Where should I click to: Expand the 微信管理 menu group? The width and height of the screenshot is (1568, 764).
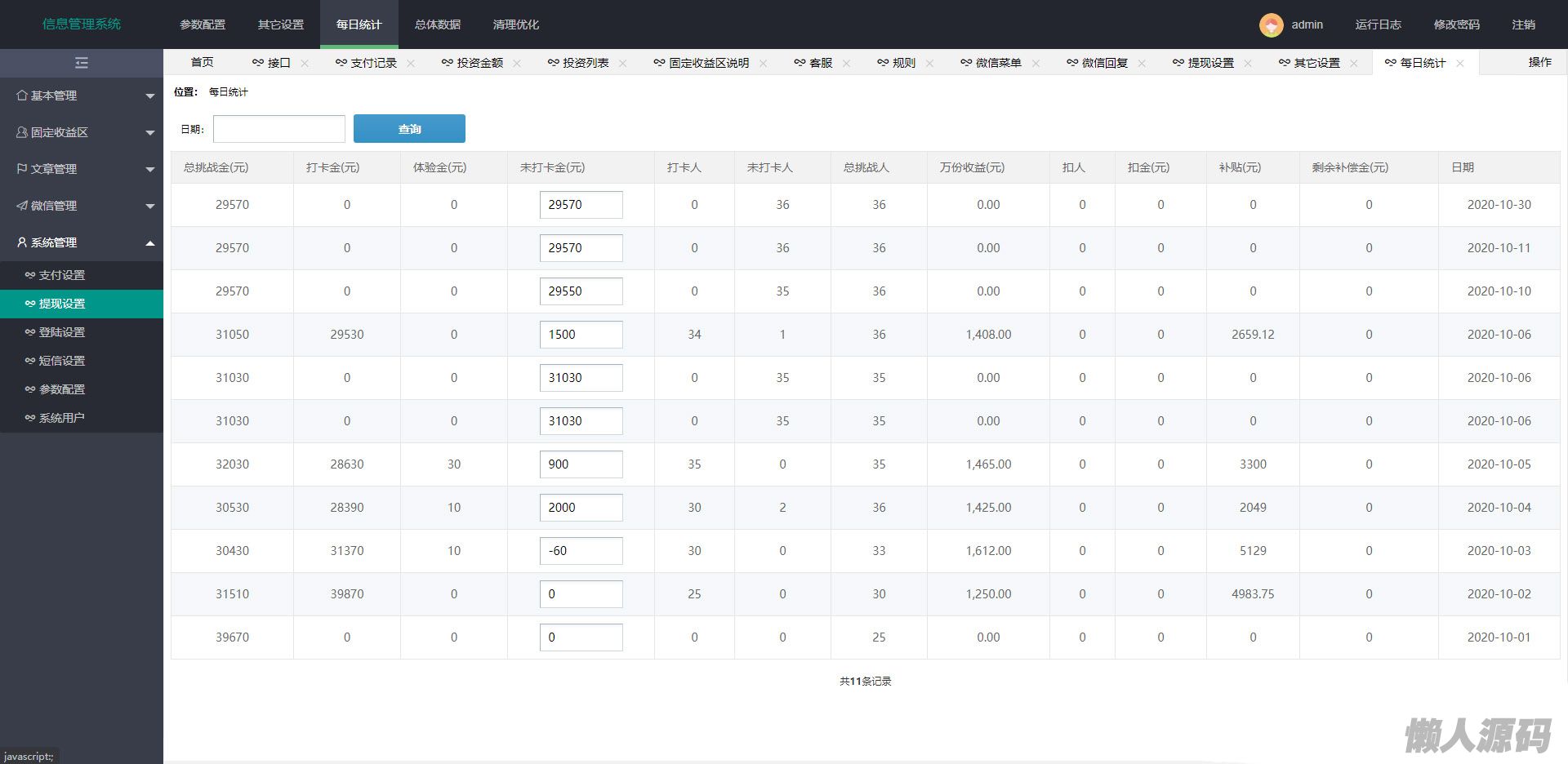pyautogui.click(x=82, y=206)
